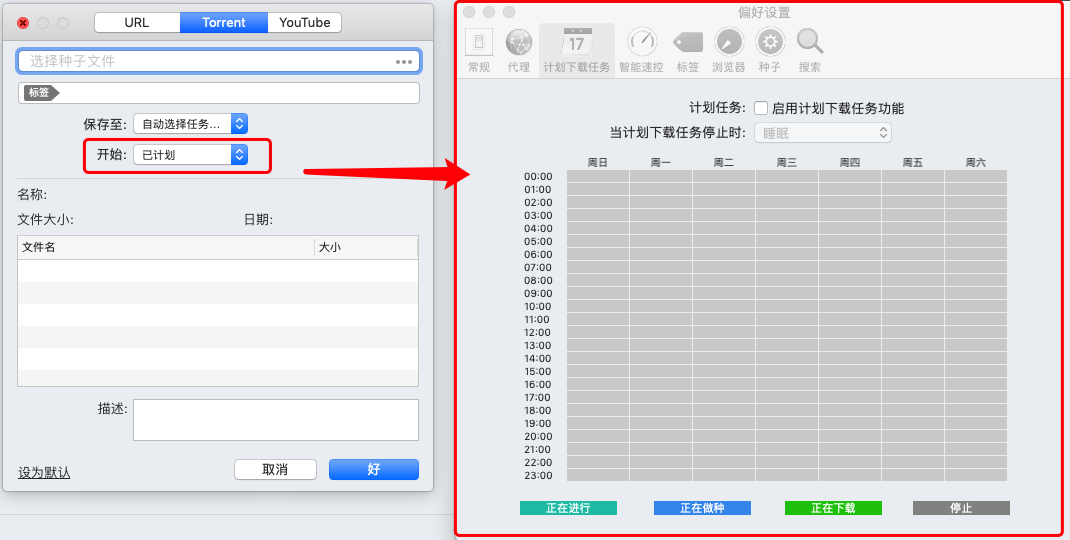Click the 23:00 time row label
The width and height of the screenshot is (1070, 540).
click(x=538, y=475)
